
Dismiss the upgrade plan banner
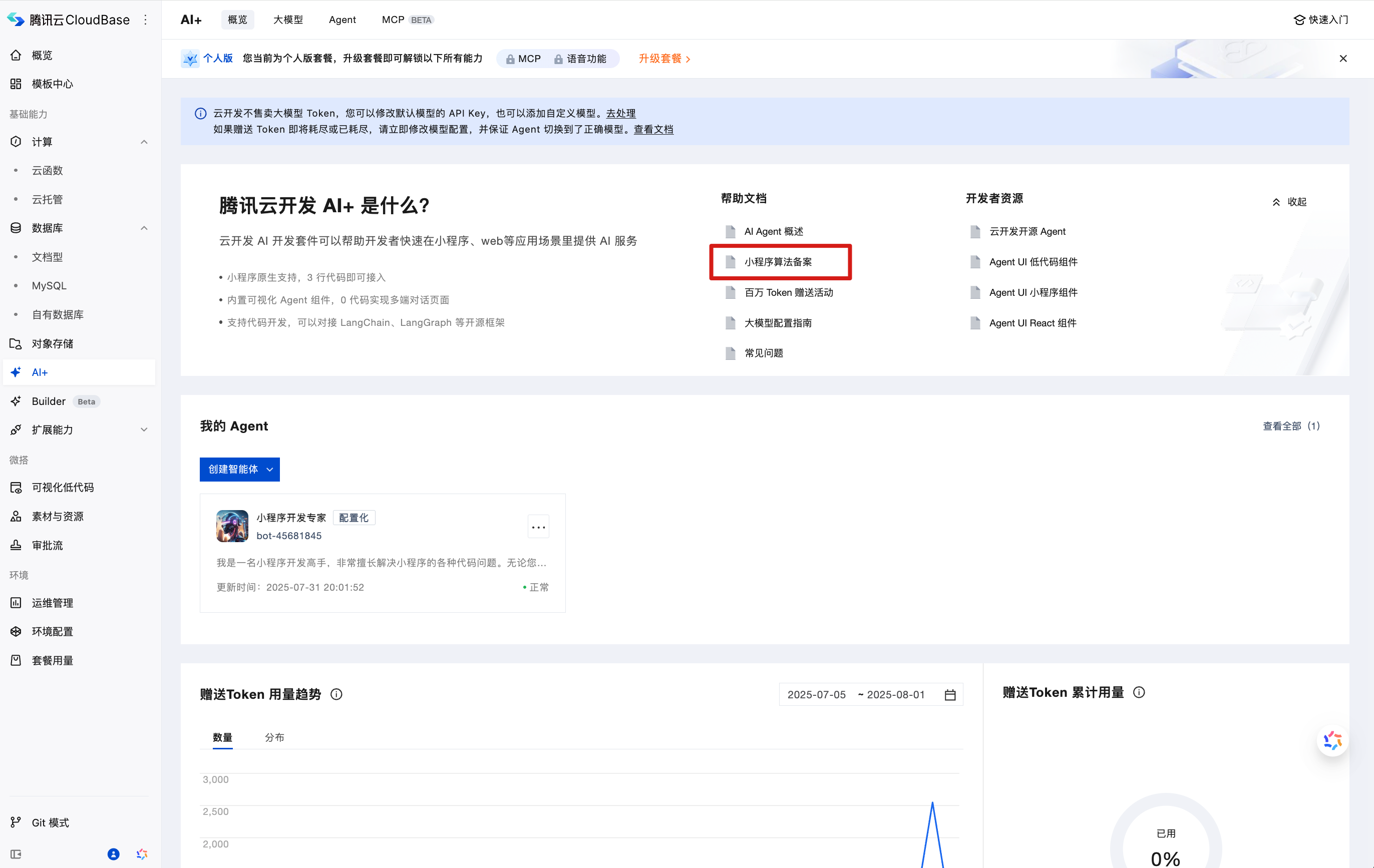point(1343,59)
